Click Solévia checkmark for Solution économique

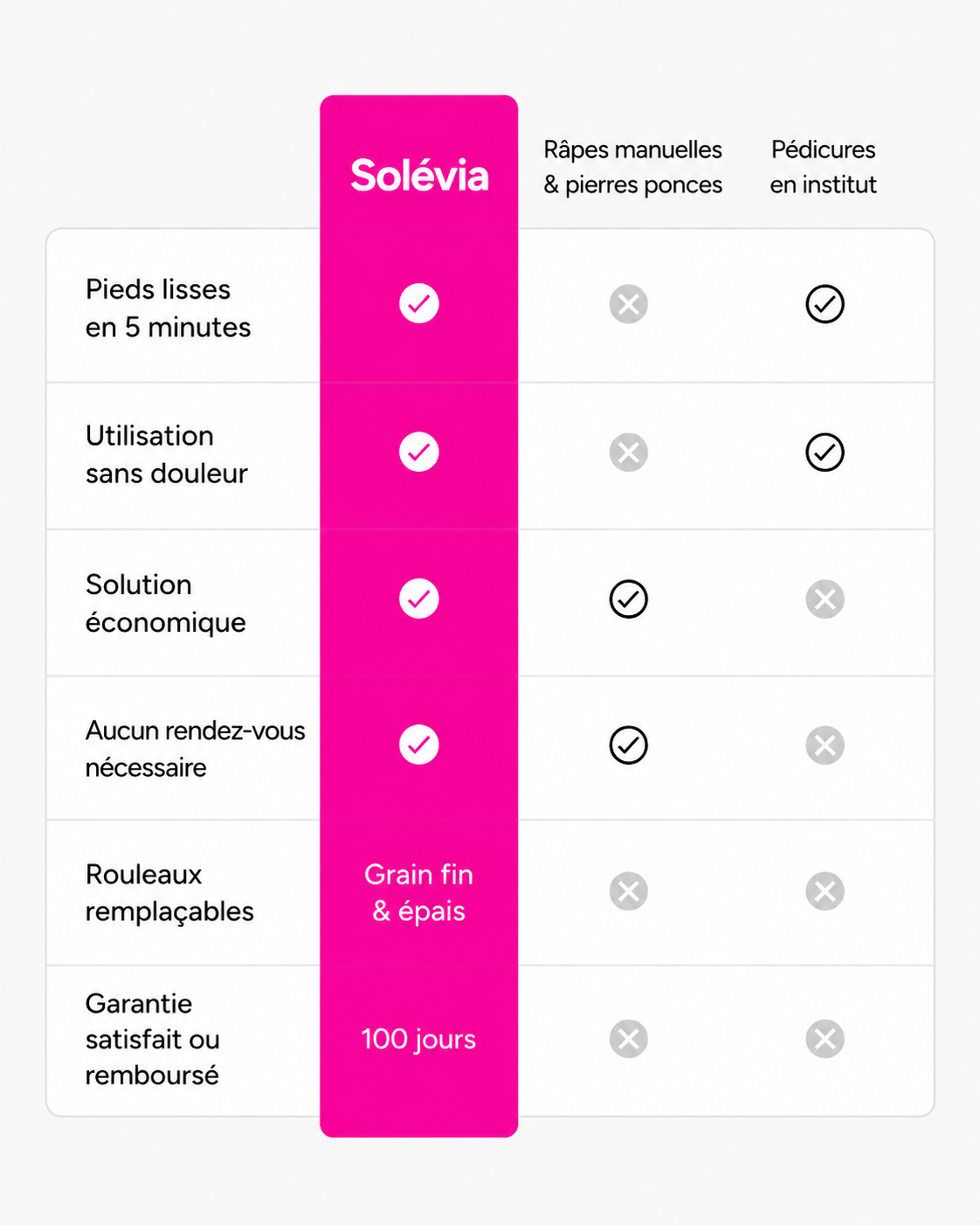coord(419,599)
